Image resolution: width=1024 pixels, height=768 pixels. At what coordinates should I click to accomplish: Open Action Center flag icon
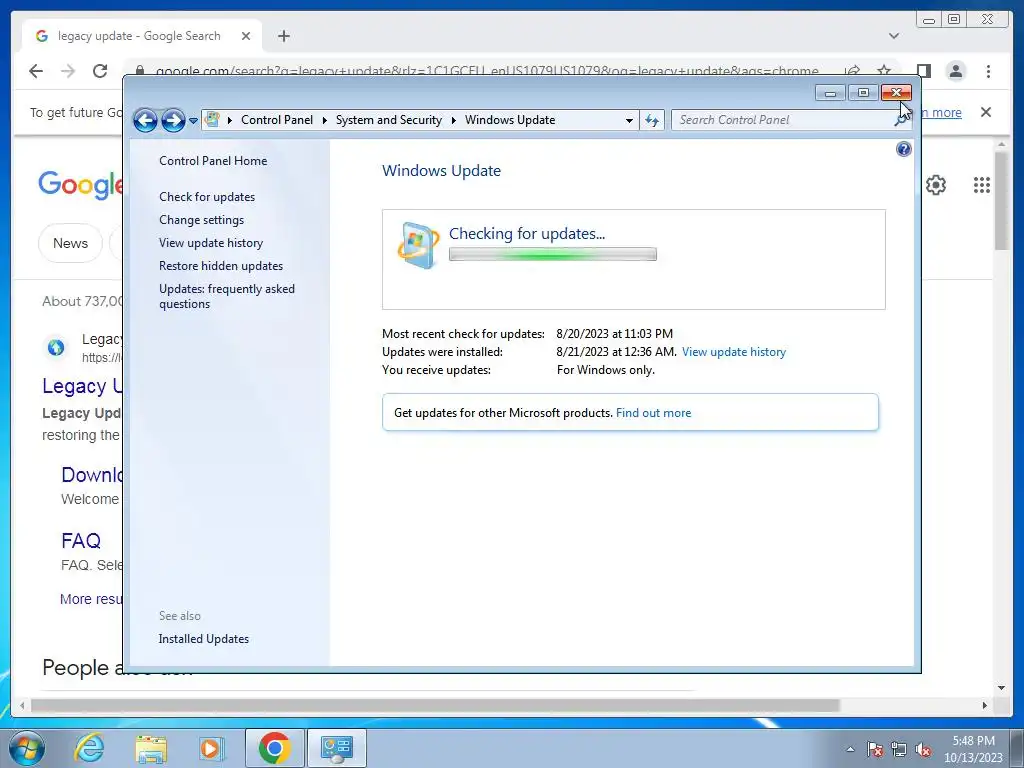point(875,749)
